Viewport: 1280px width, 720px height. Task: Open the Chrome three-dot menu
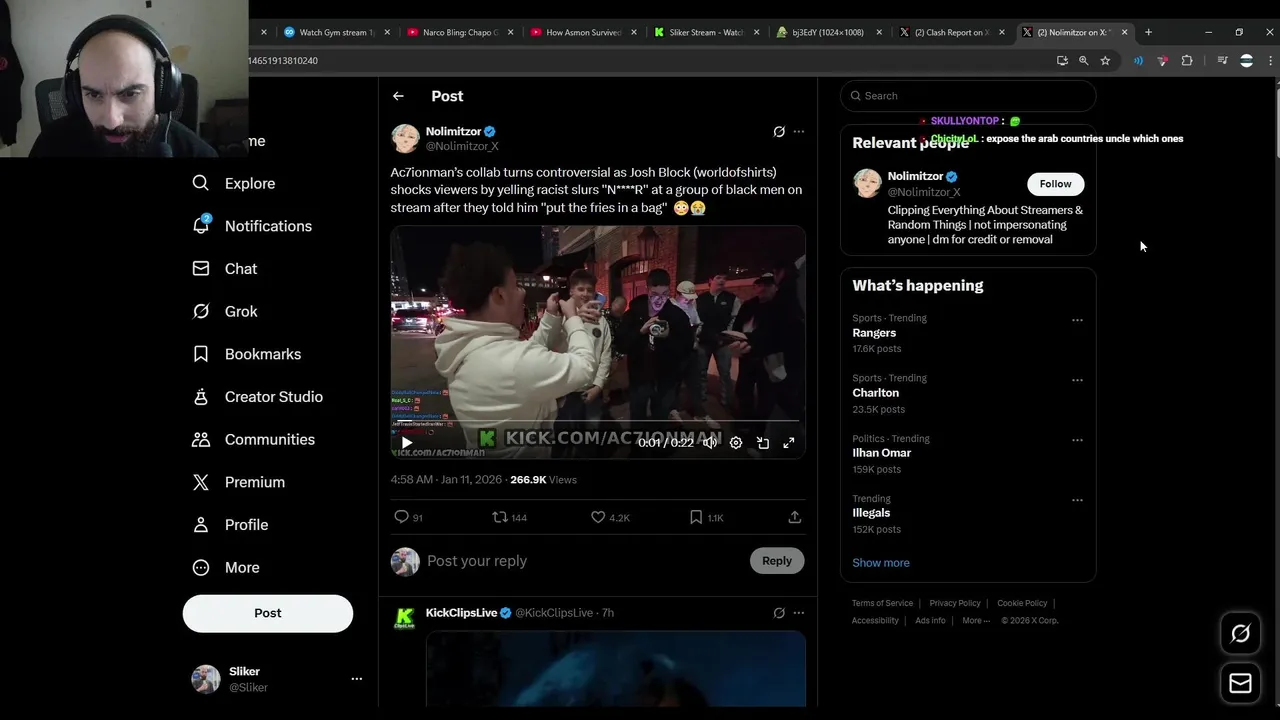1271,61
